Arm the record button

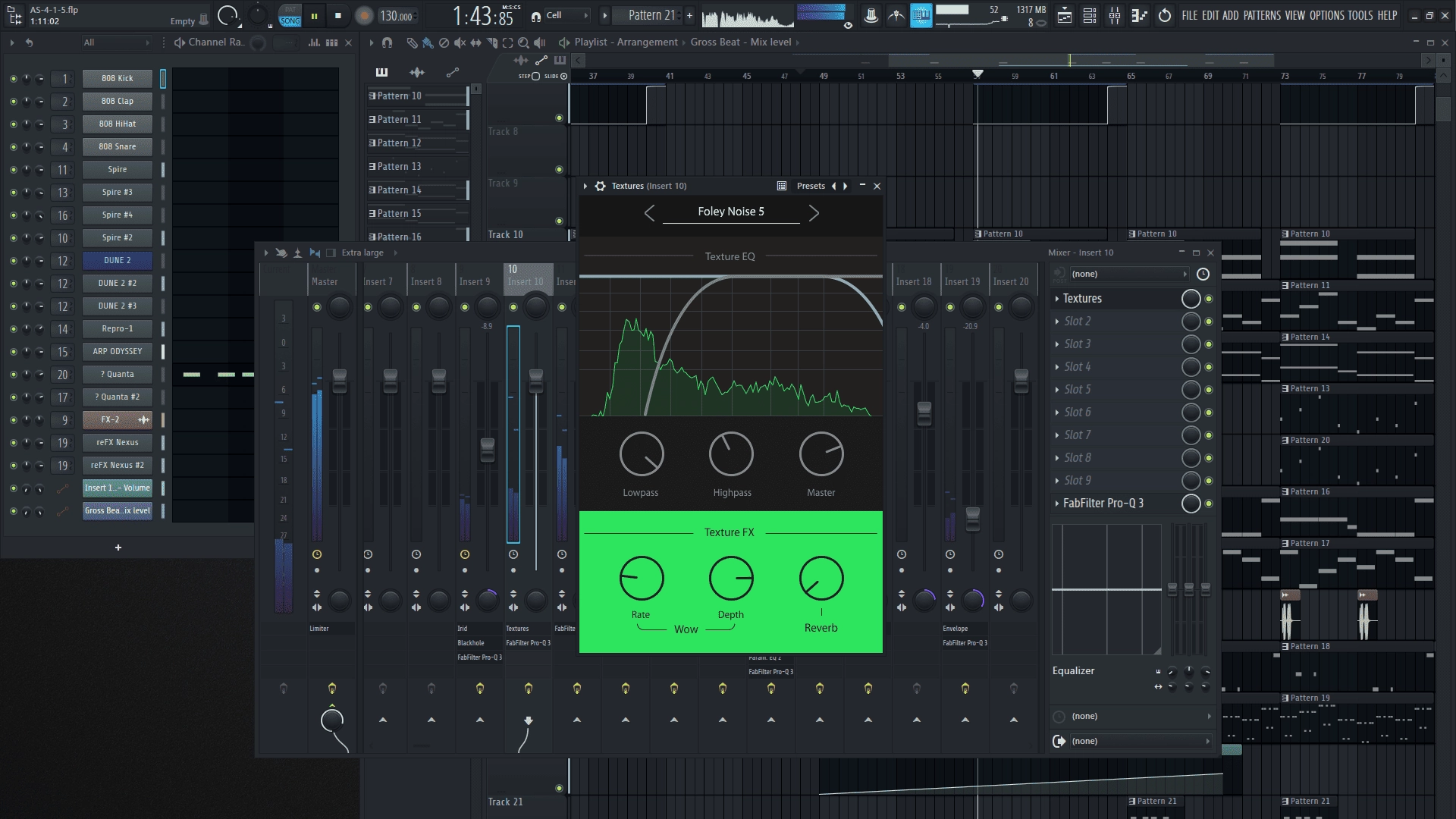[x=364, y=15]
